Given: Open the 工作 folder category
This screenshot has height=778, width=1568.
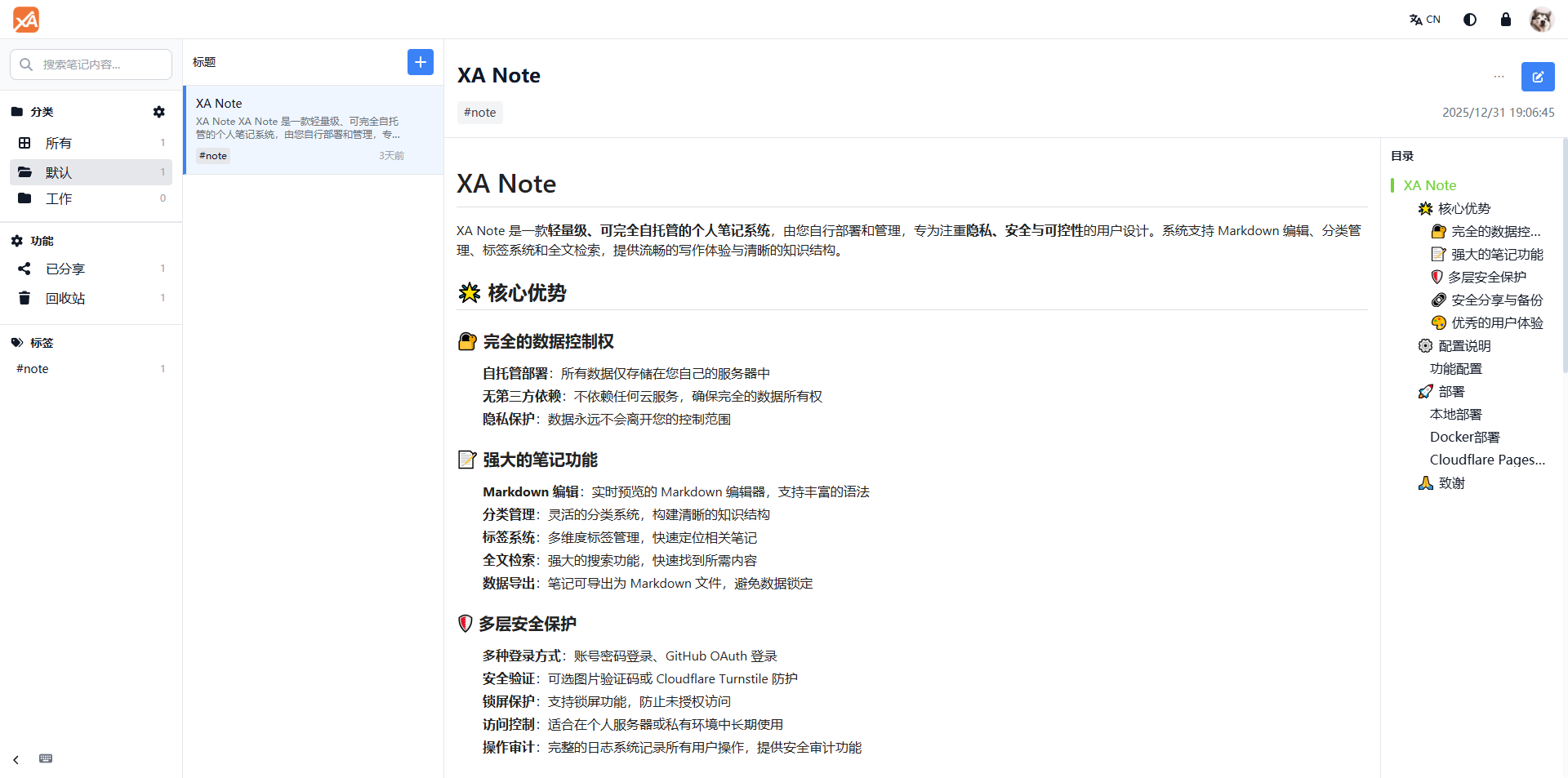Looking at the screenshot, I should click(59, 198).
